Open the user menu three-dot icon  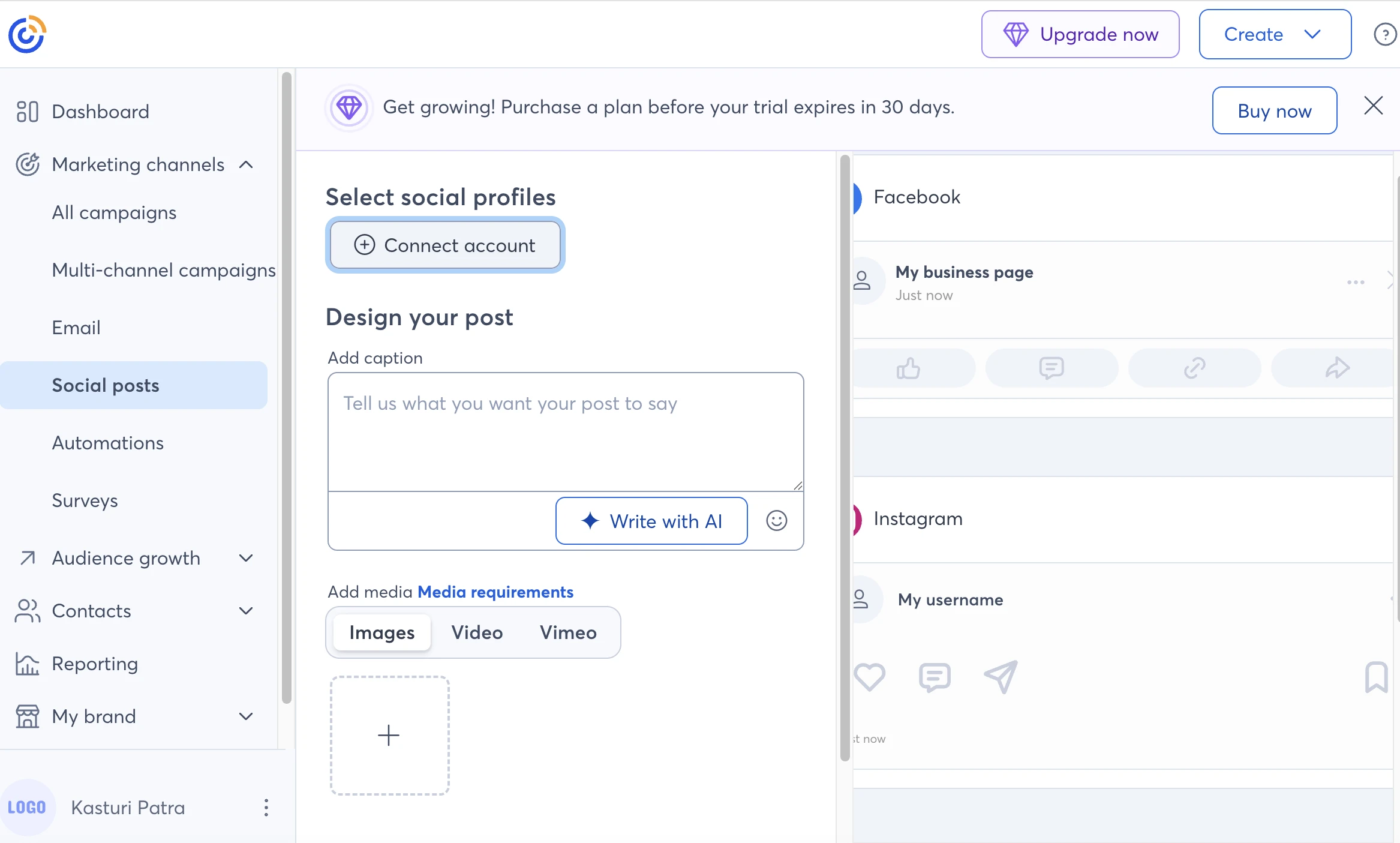pyautogui.click(x=266, y=808)
